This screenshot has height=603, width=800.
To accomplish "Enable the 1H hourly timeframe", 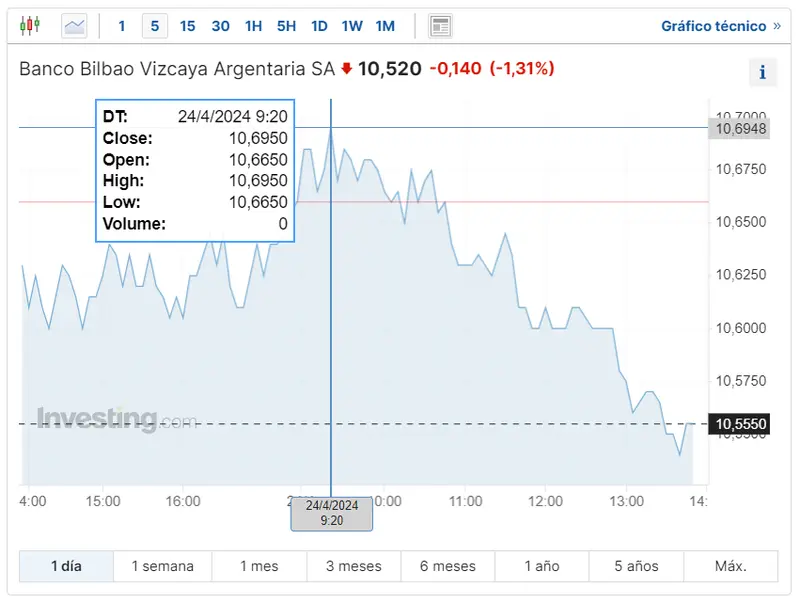I will 253,26.
